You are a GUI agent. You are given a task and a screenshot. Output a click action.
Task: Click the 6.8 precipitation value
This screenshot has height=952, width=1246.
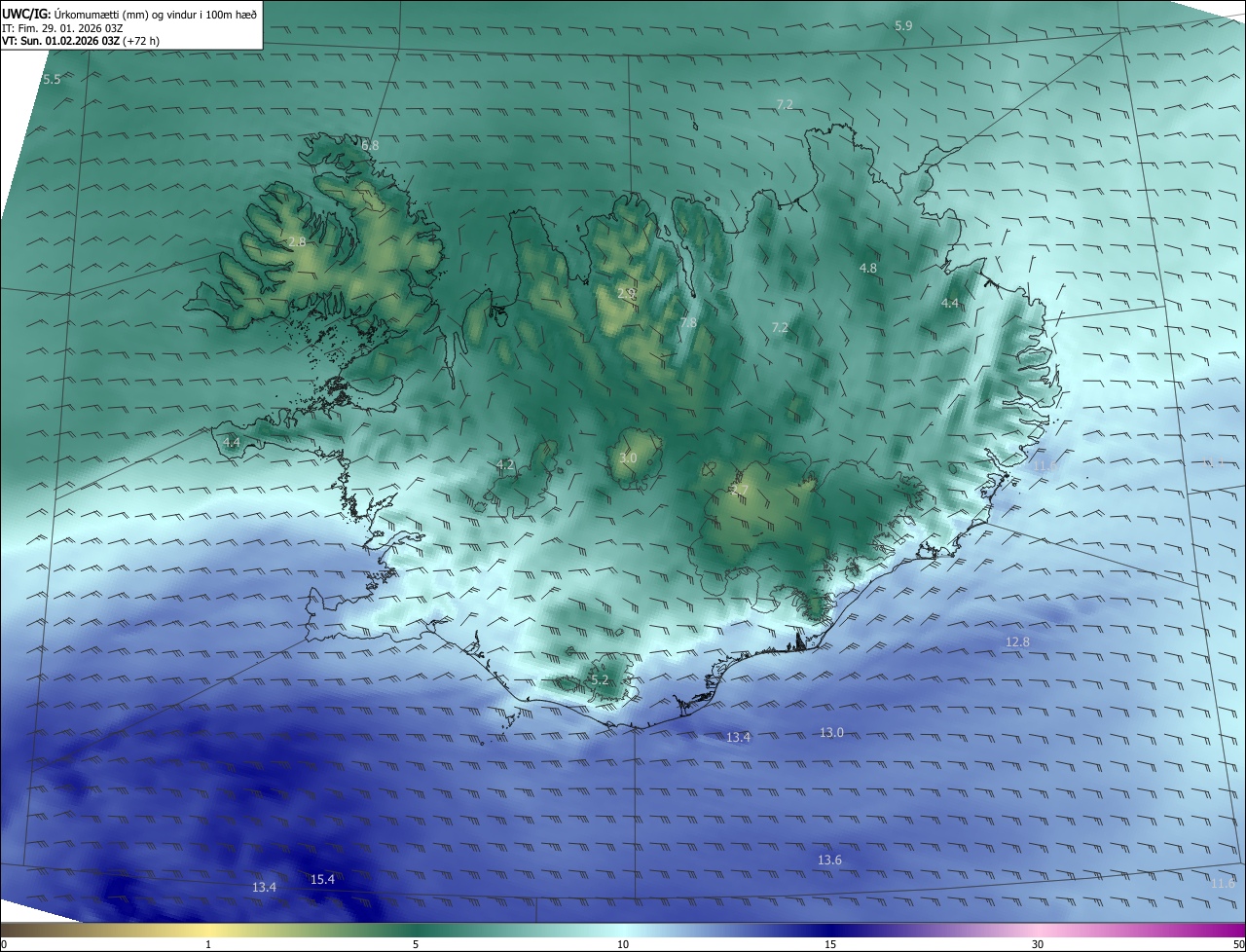coord(370,145)
